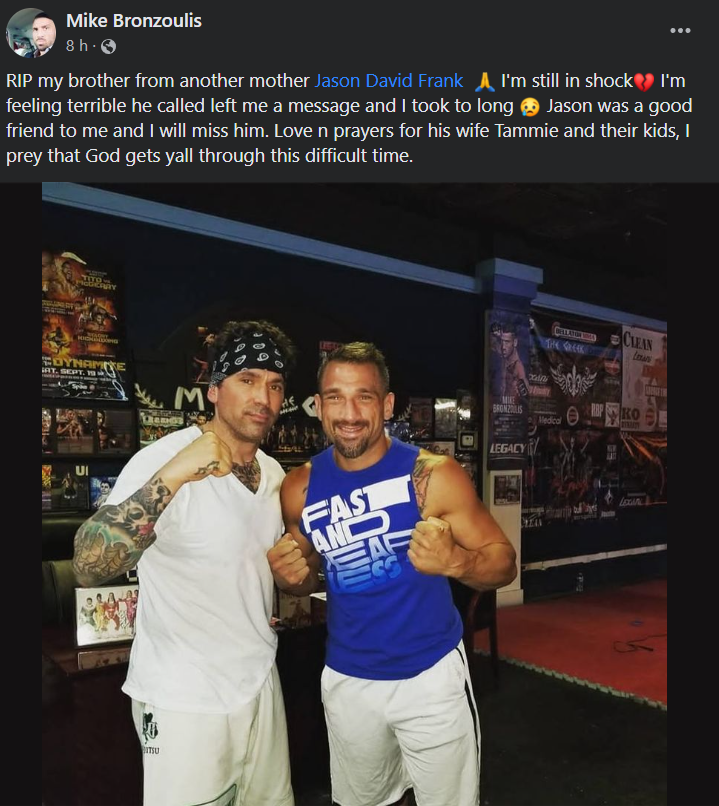Click the crying face emoji

coord(530,106)
